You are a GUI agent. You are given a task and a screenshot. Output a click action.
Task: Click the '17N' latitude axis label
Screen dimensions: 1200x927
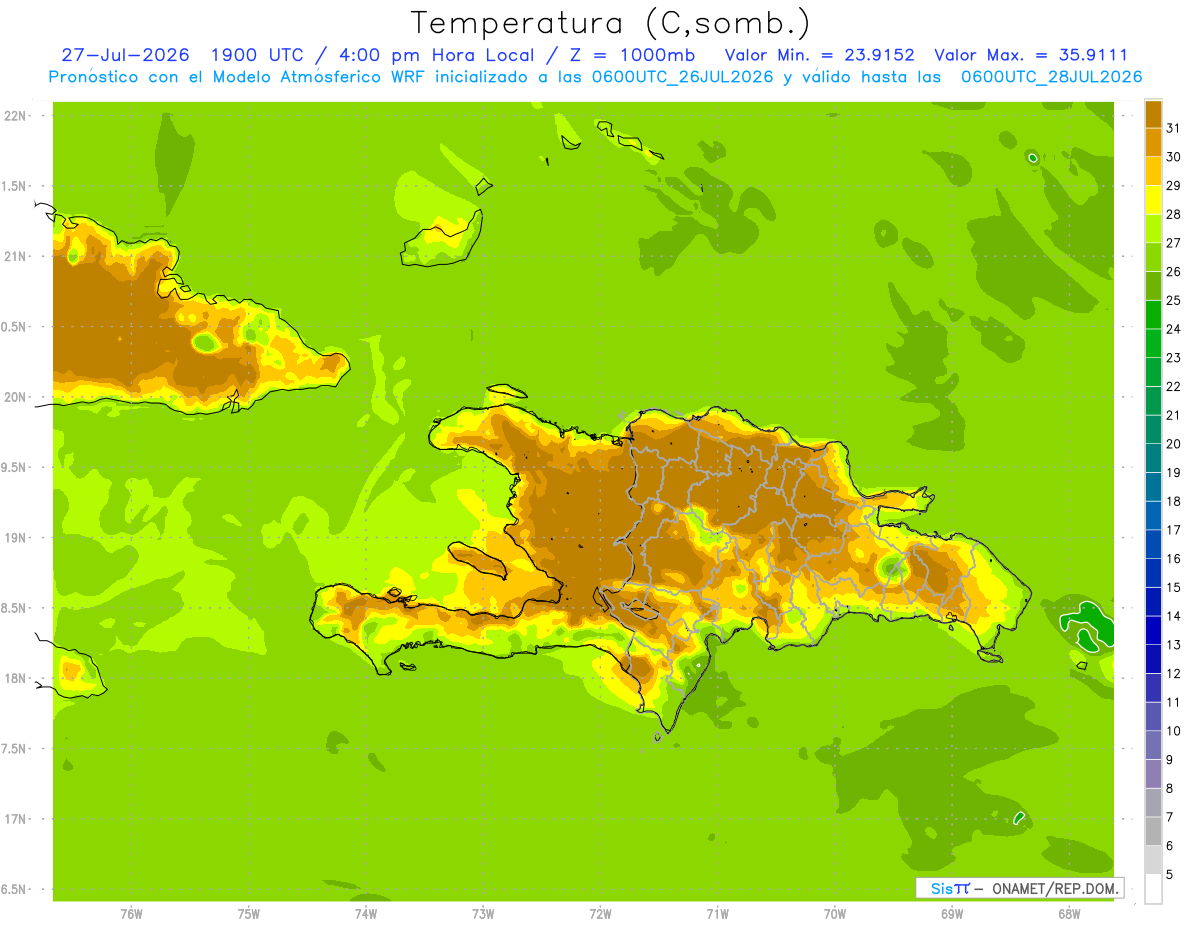(15, 820)
